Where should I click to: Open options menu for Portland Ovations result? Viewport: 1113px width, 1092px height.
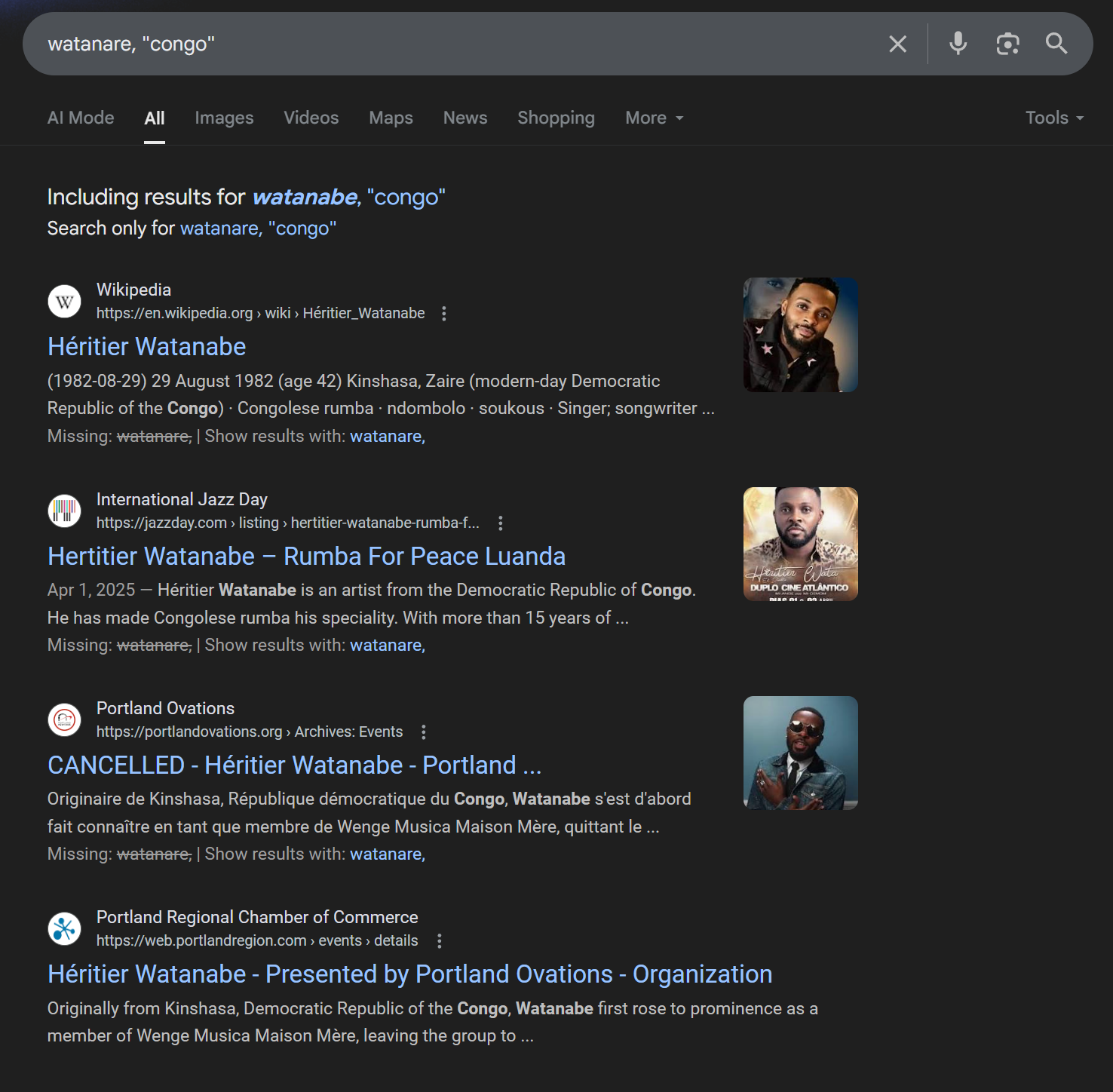click(x=424, y=732)
